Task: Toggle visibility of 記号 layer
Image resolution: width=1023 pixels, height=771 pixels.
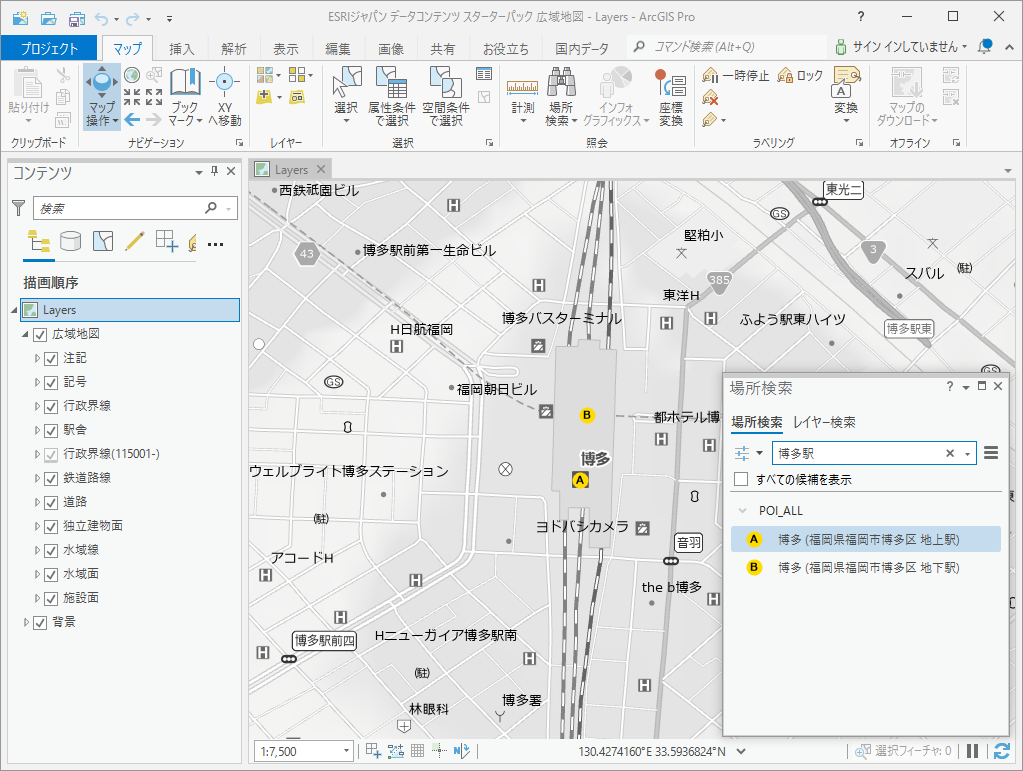Action: click(51, 383)
